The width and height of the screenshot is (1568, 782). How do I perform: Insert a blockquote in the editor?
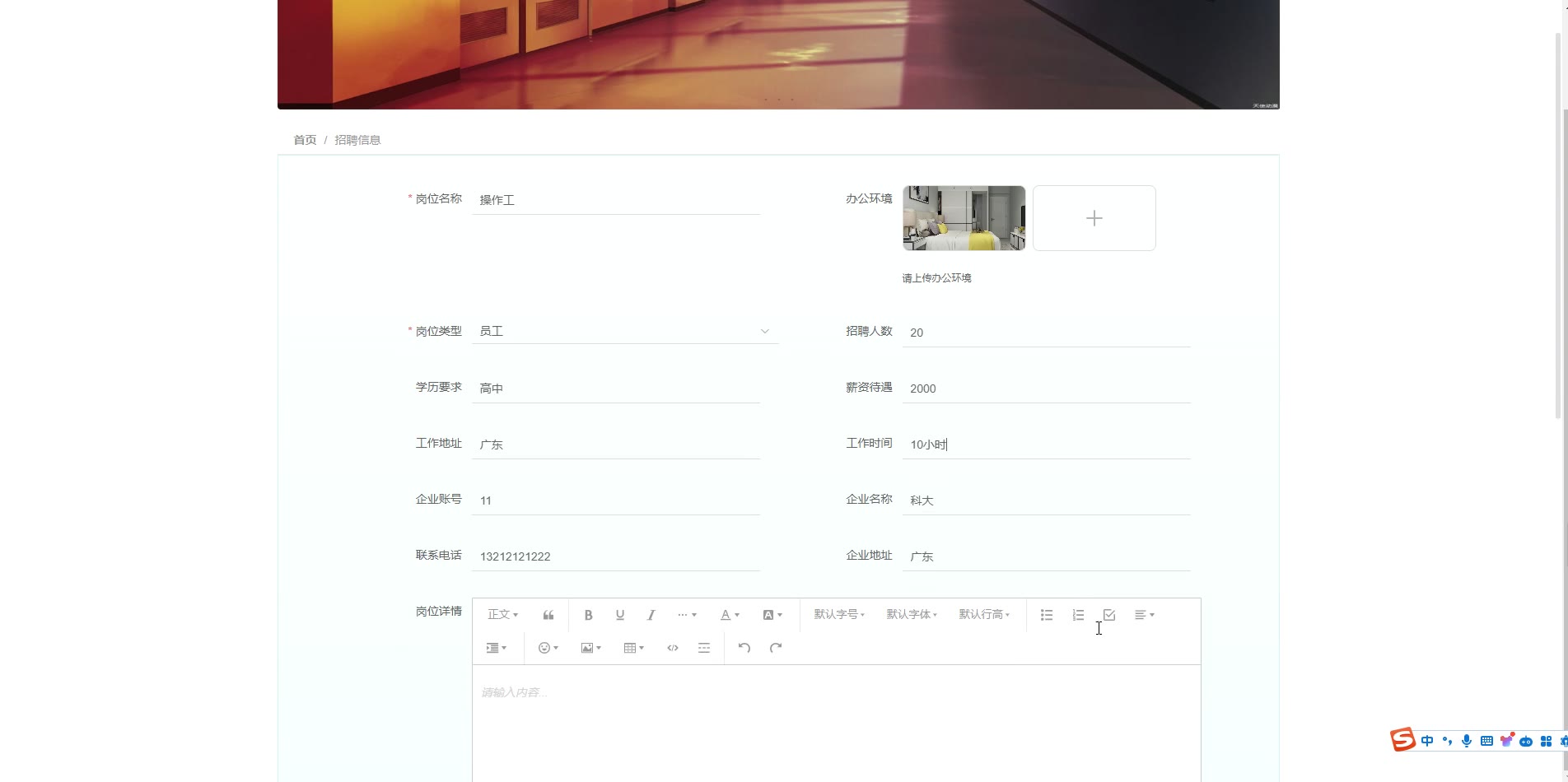[548, 615]
